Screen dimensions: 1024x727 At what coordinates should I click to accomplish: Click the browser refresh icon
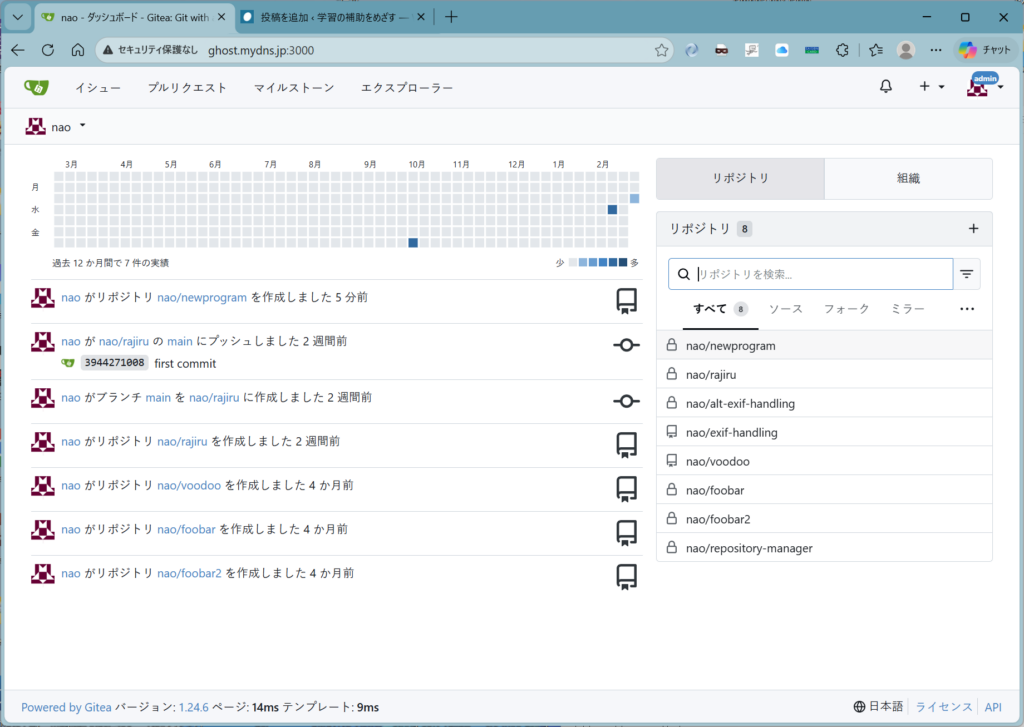(47, 50)
